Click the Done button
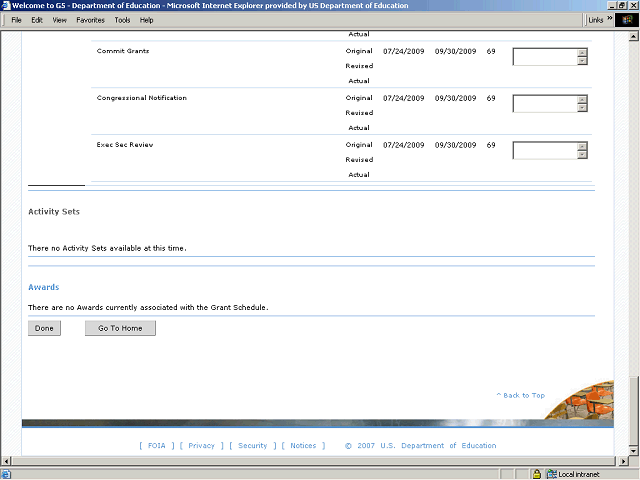Image resolution: width=640 pixels, height=480 pixels. (x=44, y=328)
